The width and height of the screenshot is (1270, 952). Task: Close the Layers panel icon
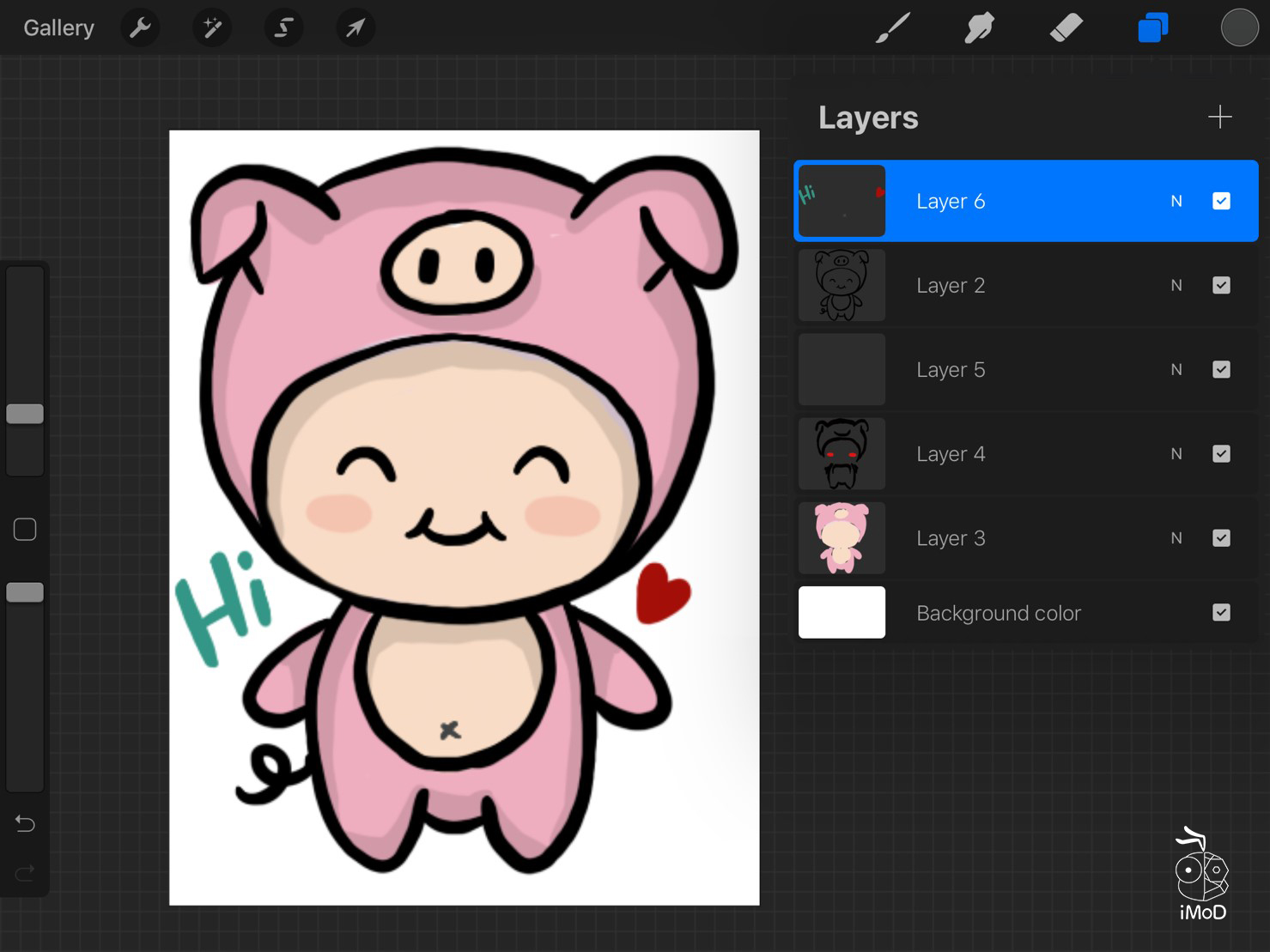pyautogui.click(x=1152, y=28)
